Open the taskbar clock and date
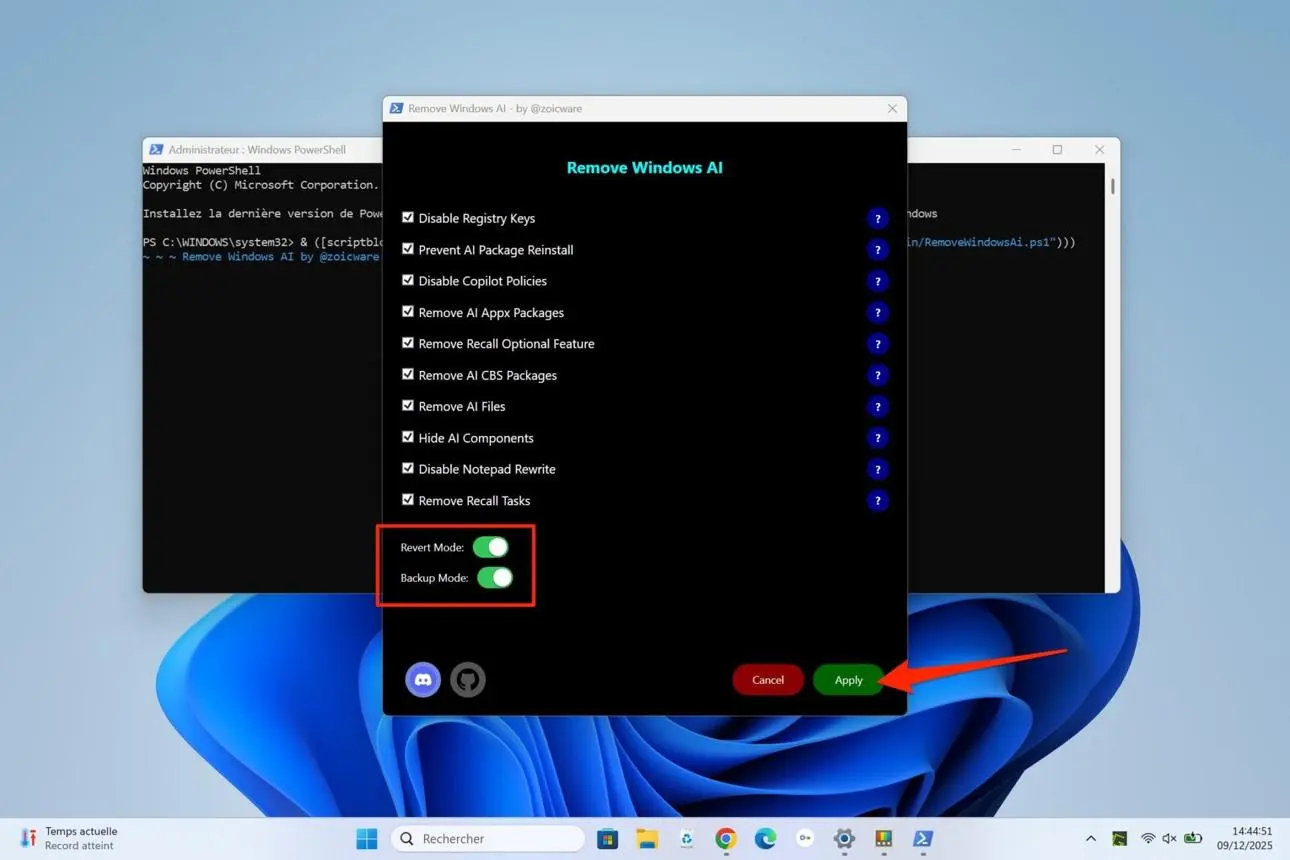Screen dimensions: 1290x860 (x=1244, y=839)
